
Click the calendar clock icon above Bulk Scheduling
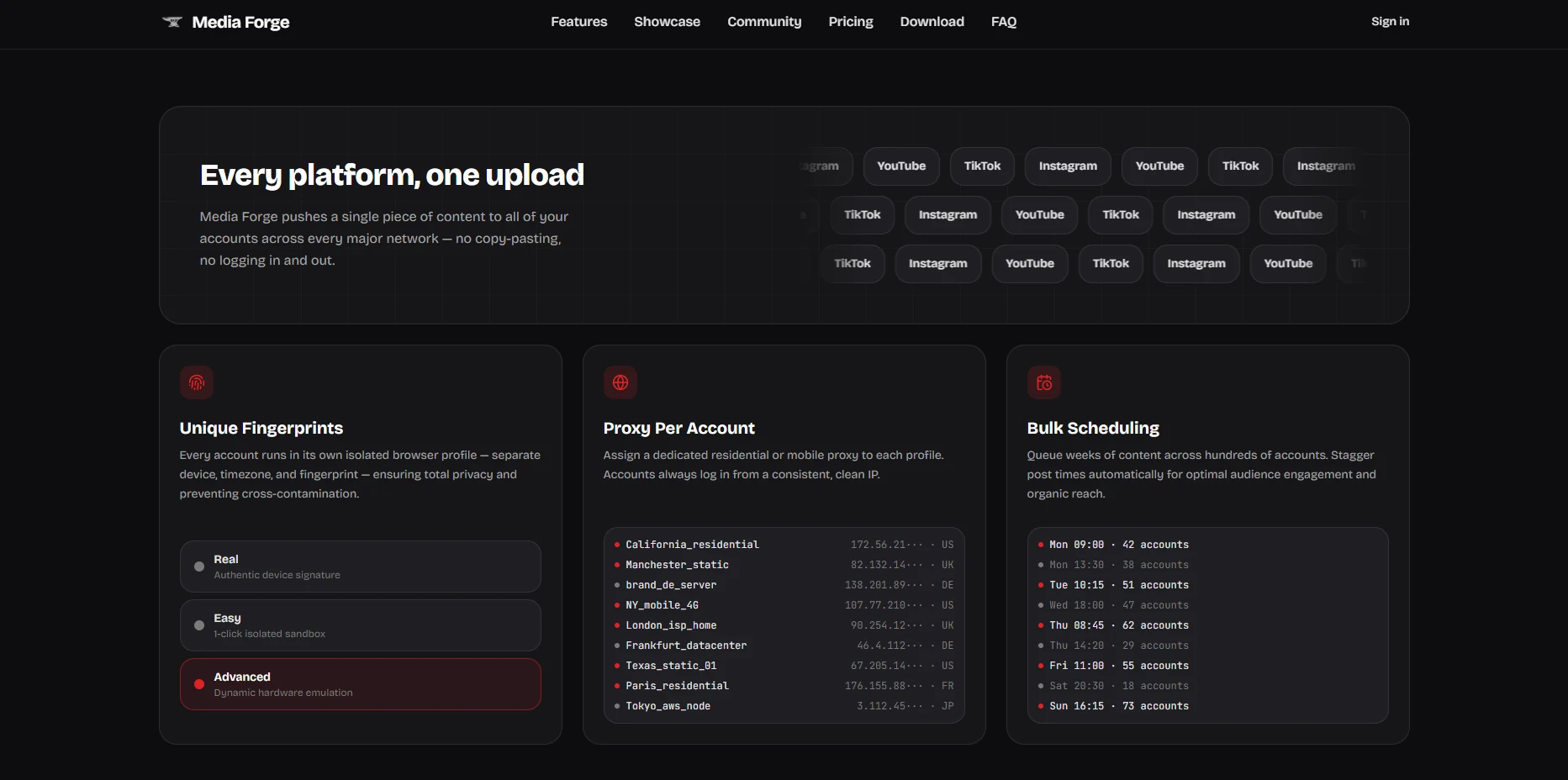[1044, 383]
